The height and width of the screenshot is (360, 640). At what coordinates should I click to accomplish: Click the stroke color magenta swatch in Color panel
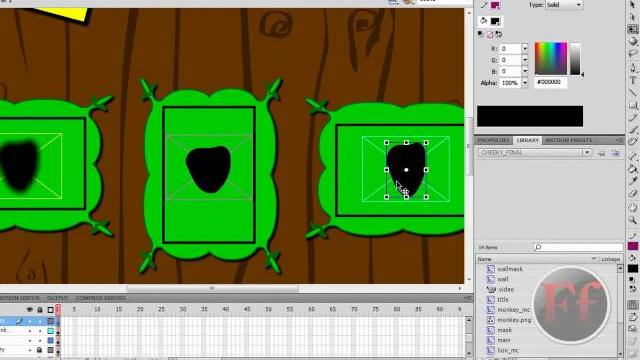tap(495, 5)
